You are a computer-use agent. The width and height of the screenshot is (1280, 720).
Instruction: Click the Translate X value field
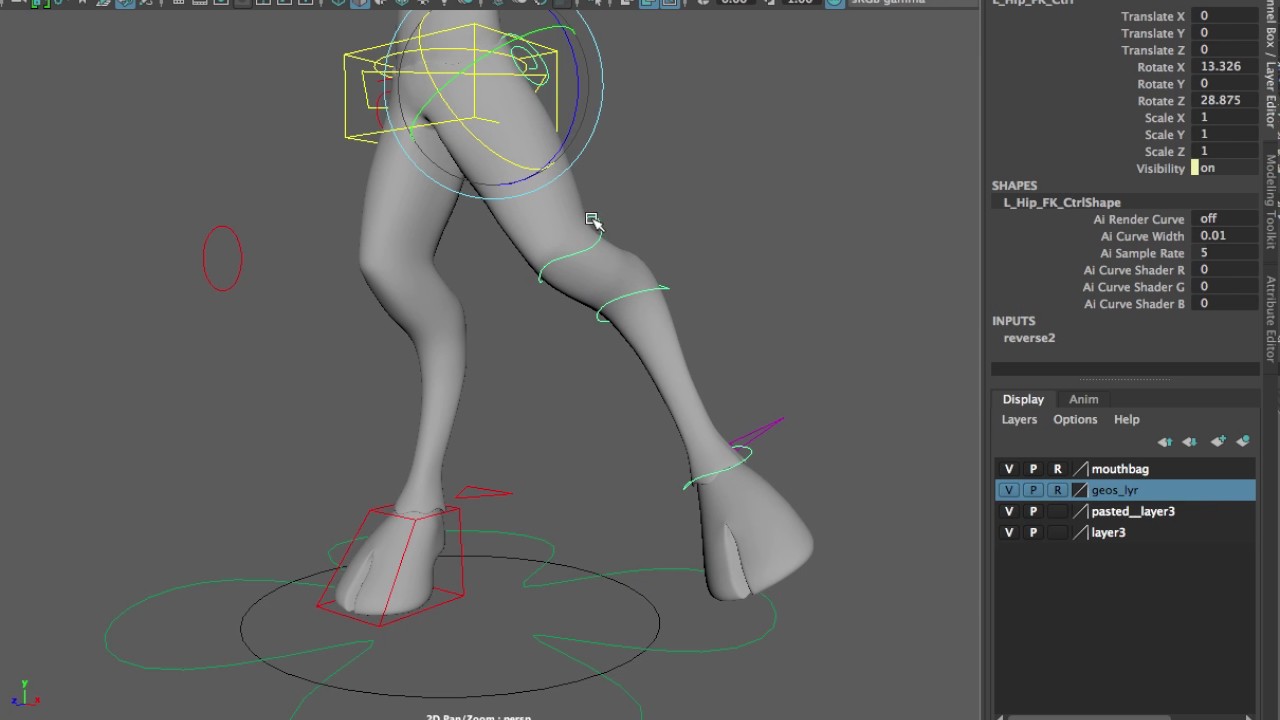coord(1227,16)
